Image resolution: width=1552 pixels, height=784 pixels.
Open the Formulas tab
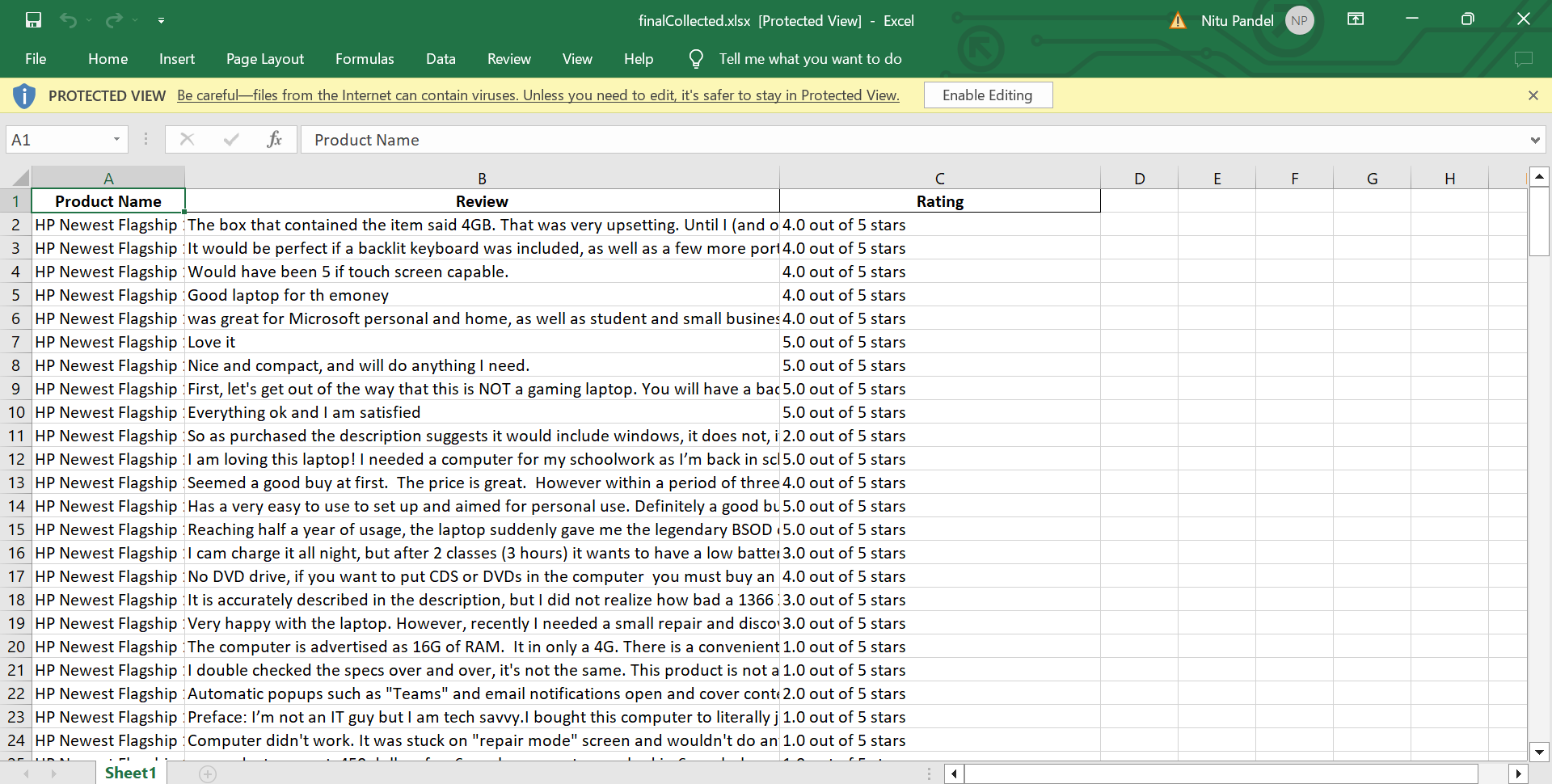point(365,59)
